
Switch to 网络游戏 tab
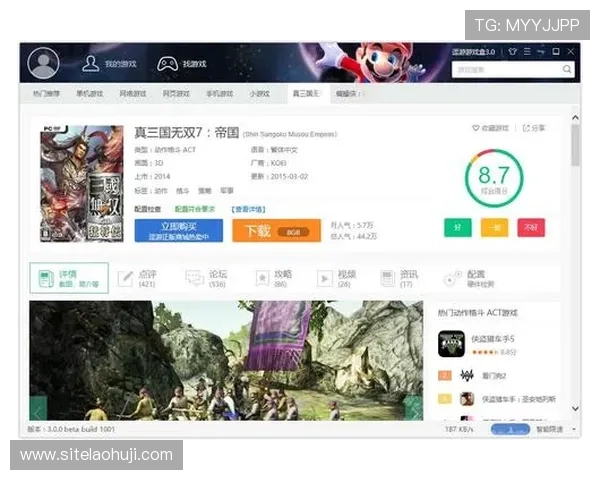pyautogui.click(x=133, y=93)
